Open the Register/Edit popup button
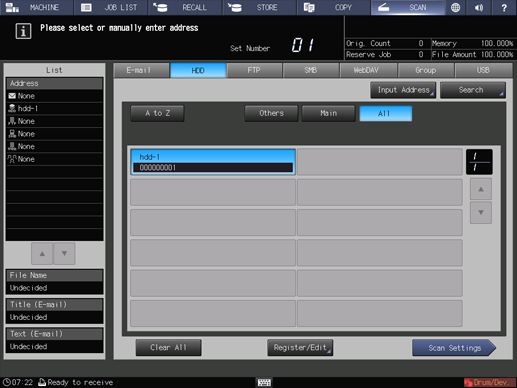The height and width of the screenshot is (388, 517). pyautogui.click(x=300, y=348)
